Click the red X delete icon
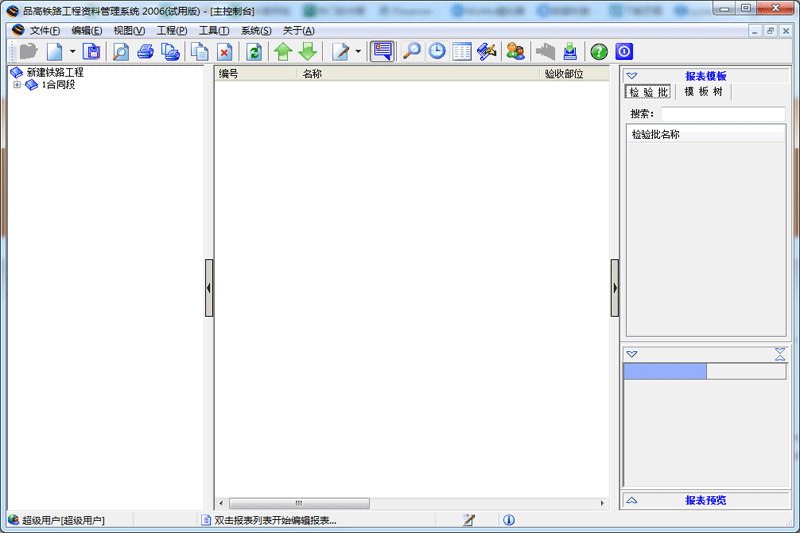The height and width of the screenshot is (533, 800). 225,52
